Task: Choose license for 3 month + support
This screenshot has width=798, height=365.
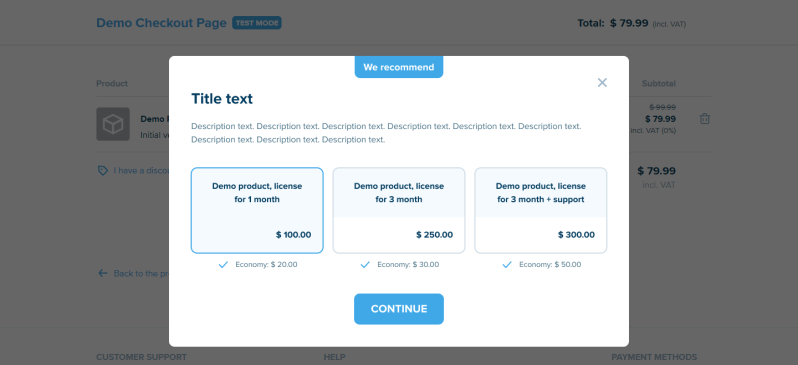Action: point(540,210)
